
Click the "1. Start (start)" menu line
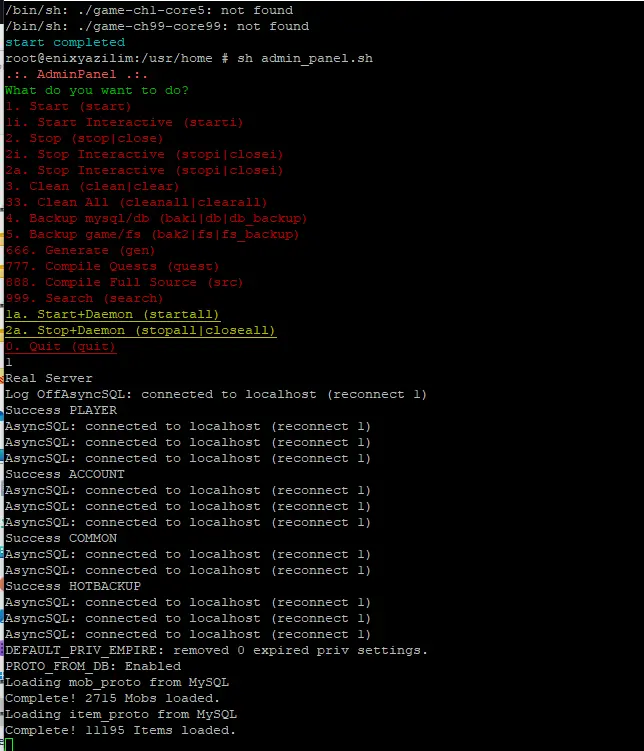pyautogui.click(x=68, y=106)
